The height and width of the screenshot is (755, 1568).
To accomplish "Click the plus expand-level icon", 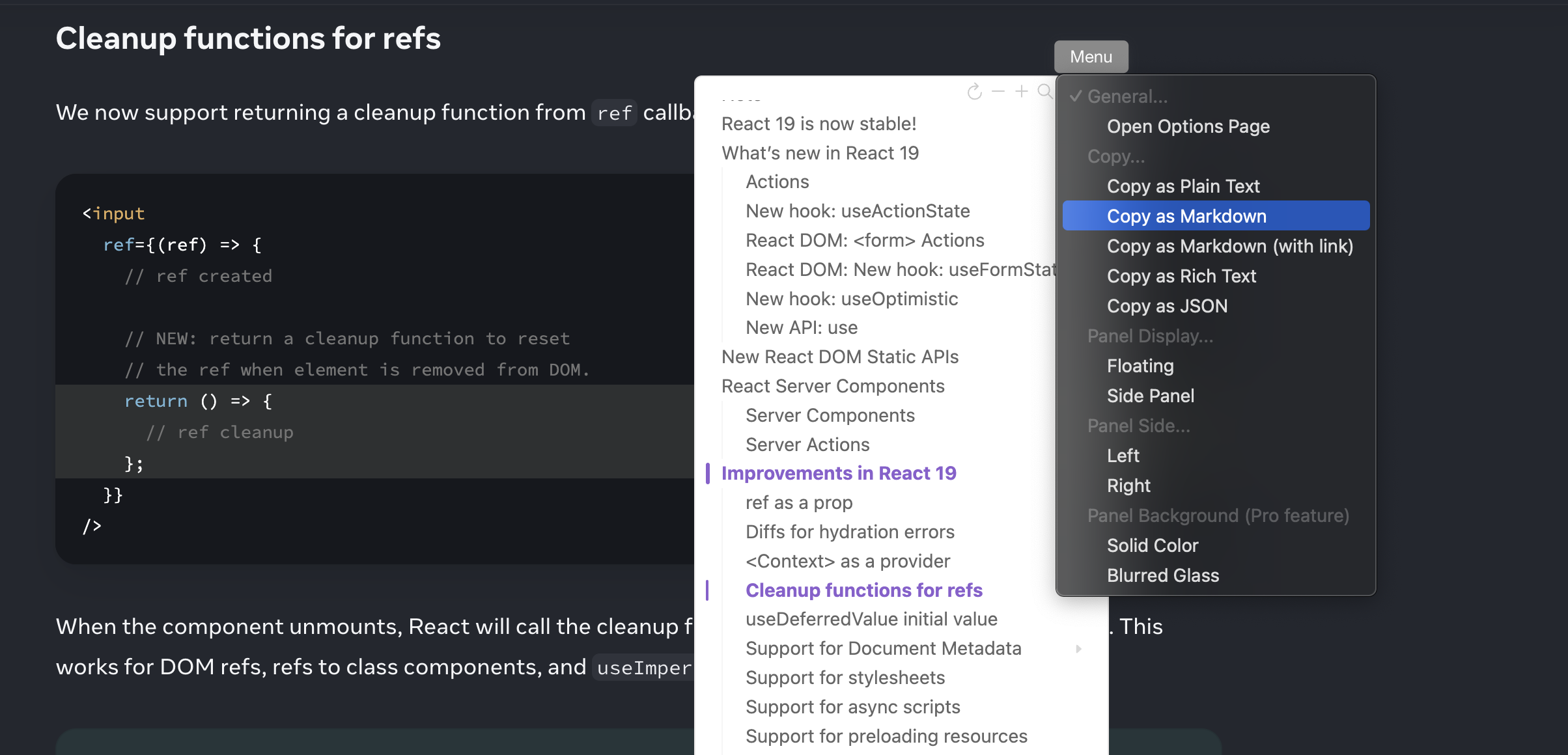I will point(1022,92).
